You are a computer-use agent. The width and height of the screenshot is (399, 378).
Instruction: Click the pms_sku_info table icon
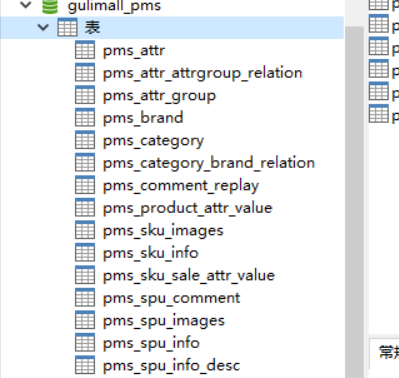click(x=85, y=252)
